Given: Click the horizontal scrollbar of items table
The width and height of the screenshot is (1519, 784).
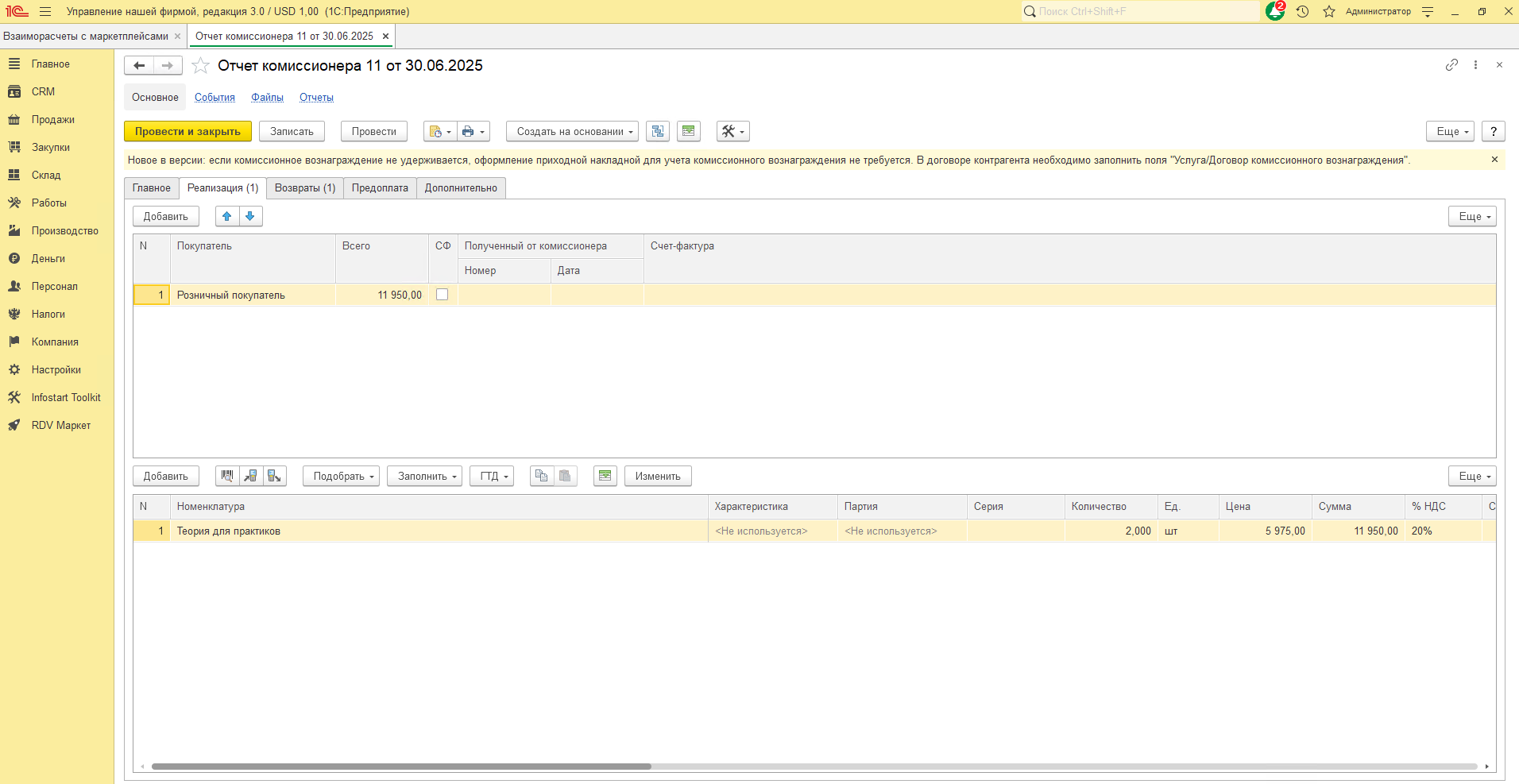Looking at the screenshot, I should pos(401,767).
